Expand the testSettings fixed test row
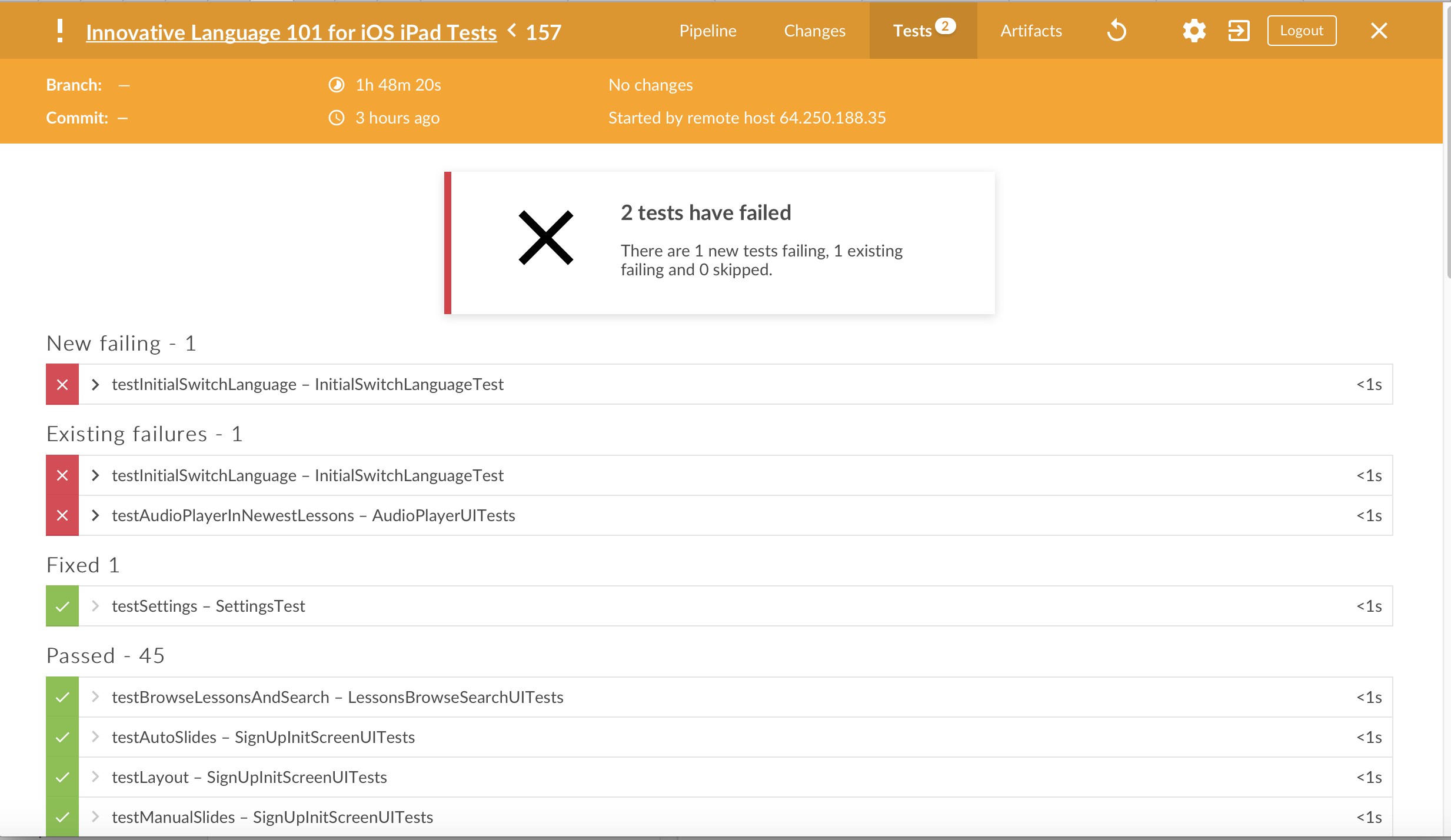This screenshot has height=840, width=1451. (x=95, y=606)
